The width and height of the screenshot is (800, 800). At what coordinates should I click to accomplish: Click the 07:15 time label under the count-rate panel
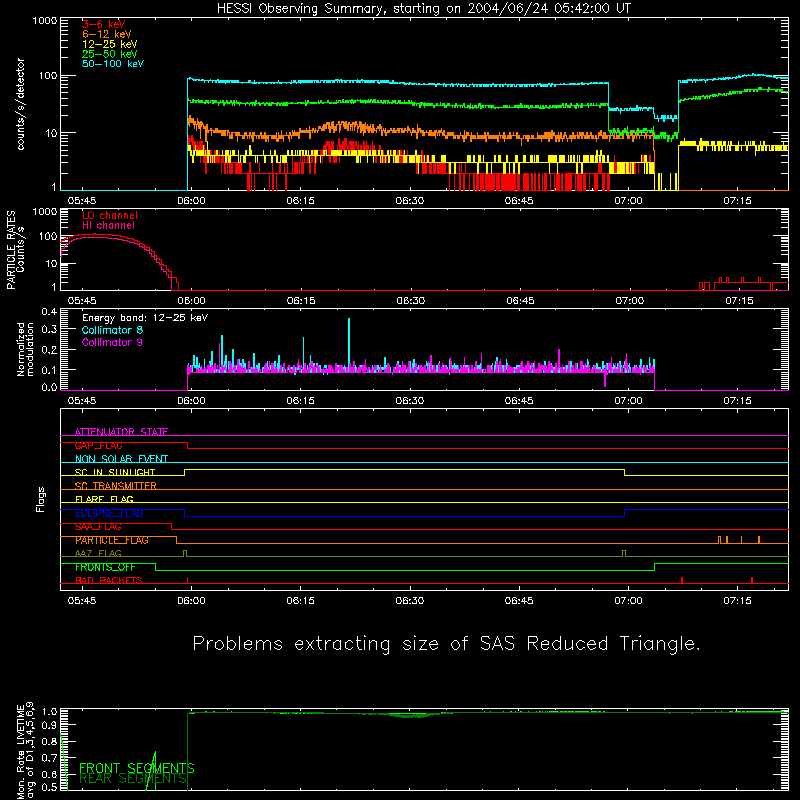pos(737,201)
